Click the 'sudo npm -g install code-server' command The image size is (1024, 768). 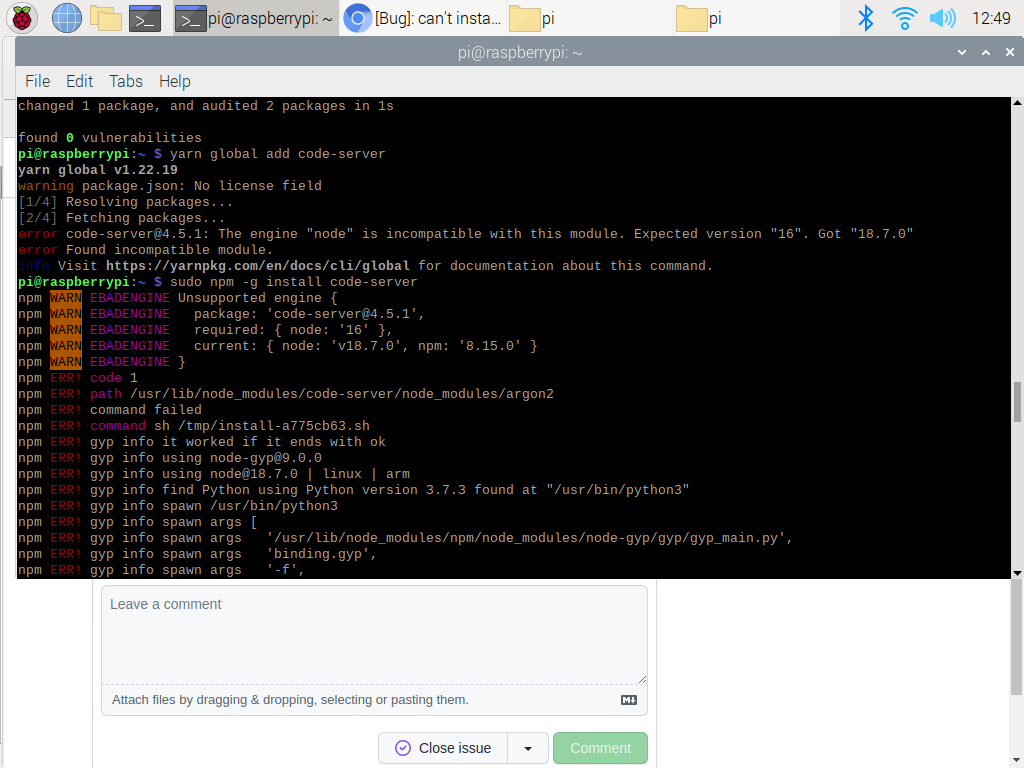(x=293, y=282)
